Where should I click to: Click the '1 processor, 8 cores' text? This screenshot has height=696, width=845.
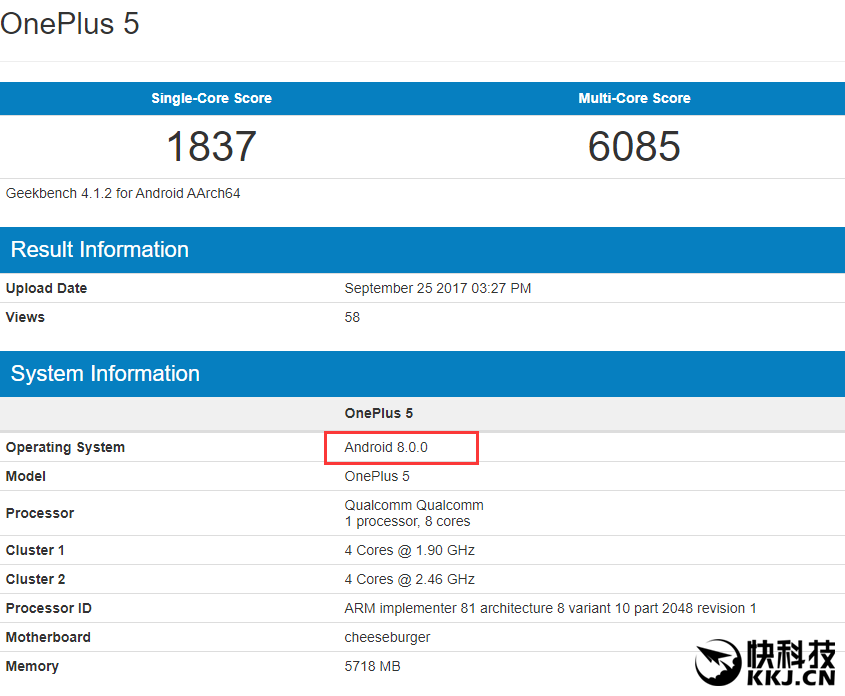click(407, 521)
